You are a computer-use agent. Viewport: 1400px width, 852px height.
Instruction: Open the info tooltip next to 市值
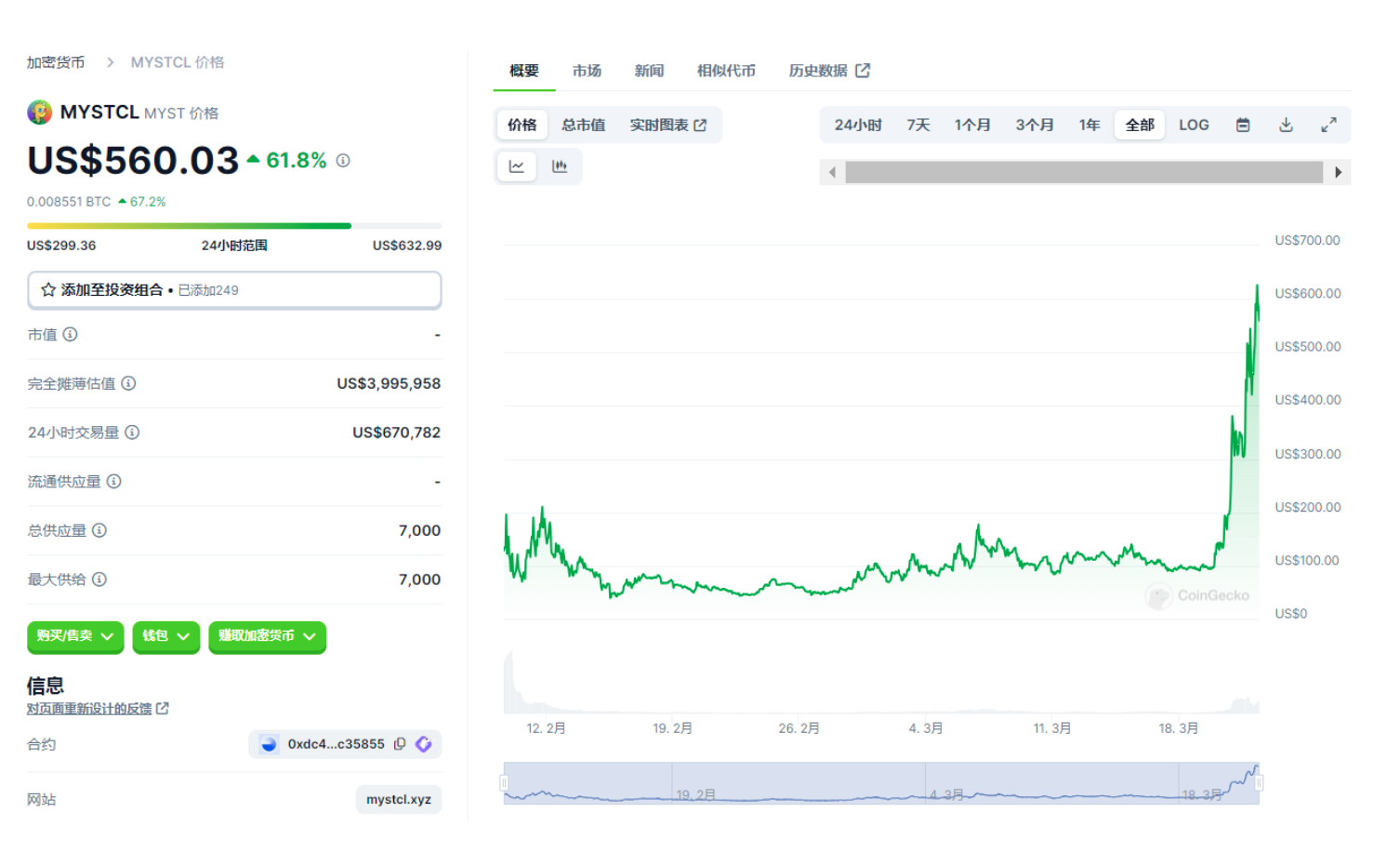tap(71, 334)
